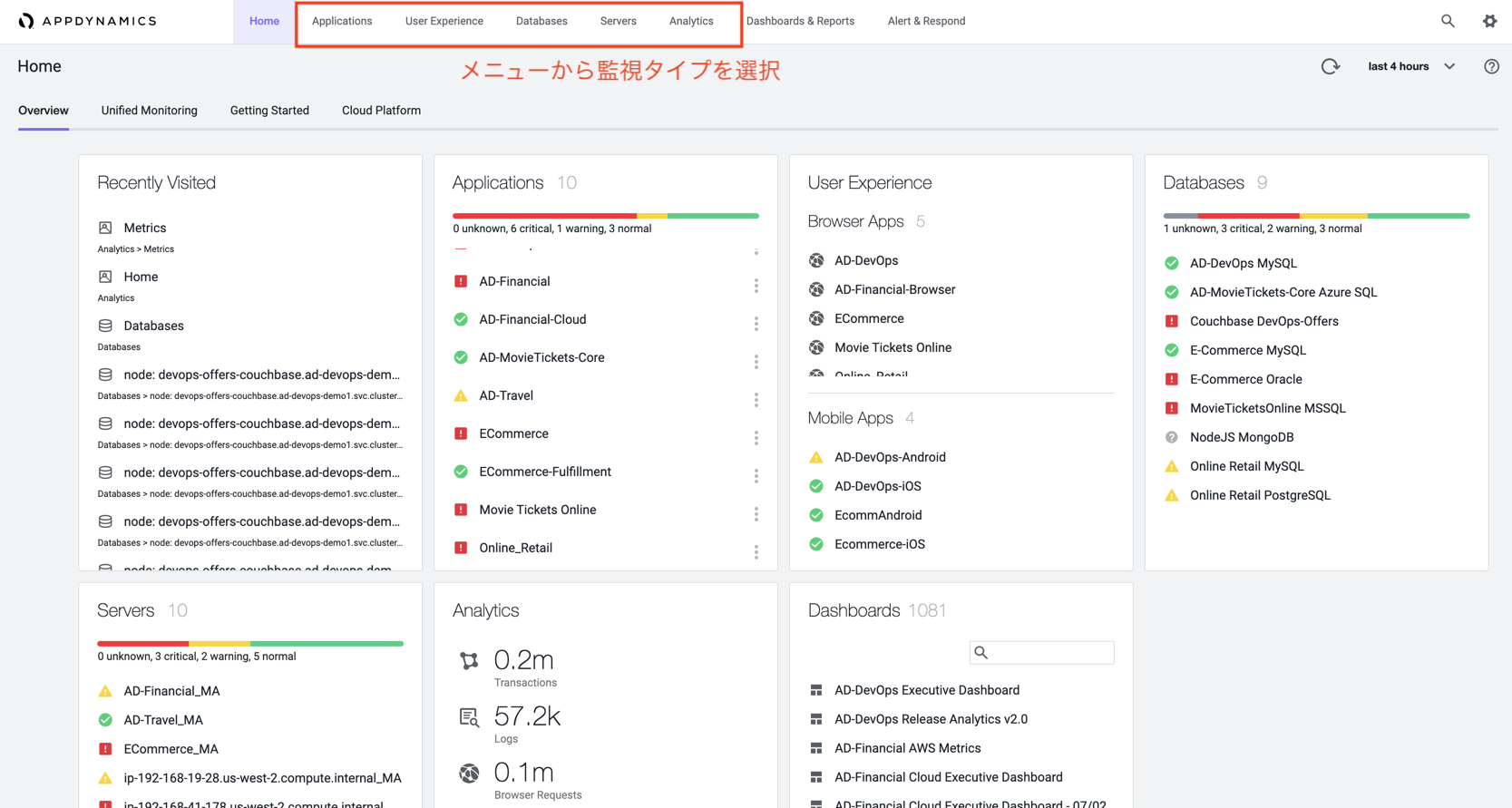Image resolution: width=1512 pixels, height=808 pixels.
Task: Open Alert & Respond menu
Action: click(926, 21)
